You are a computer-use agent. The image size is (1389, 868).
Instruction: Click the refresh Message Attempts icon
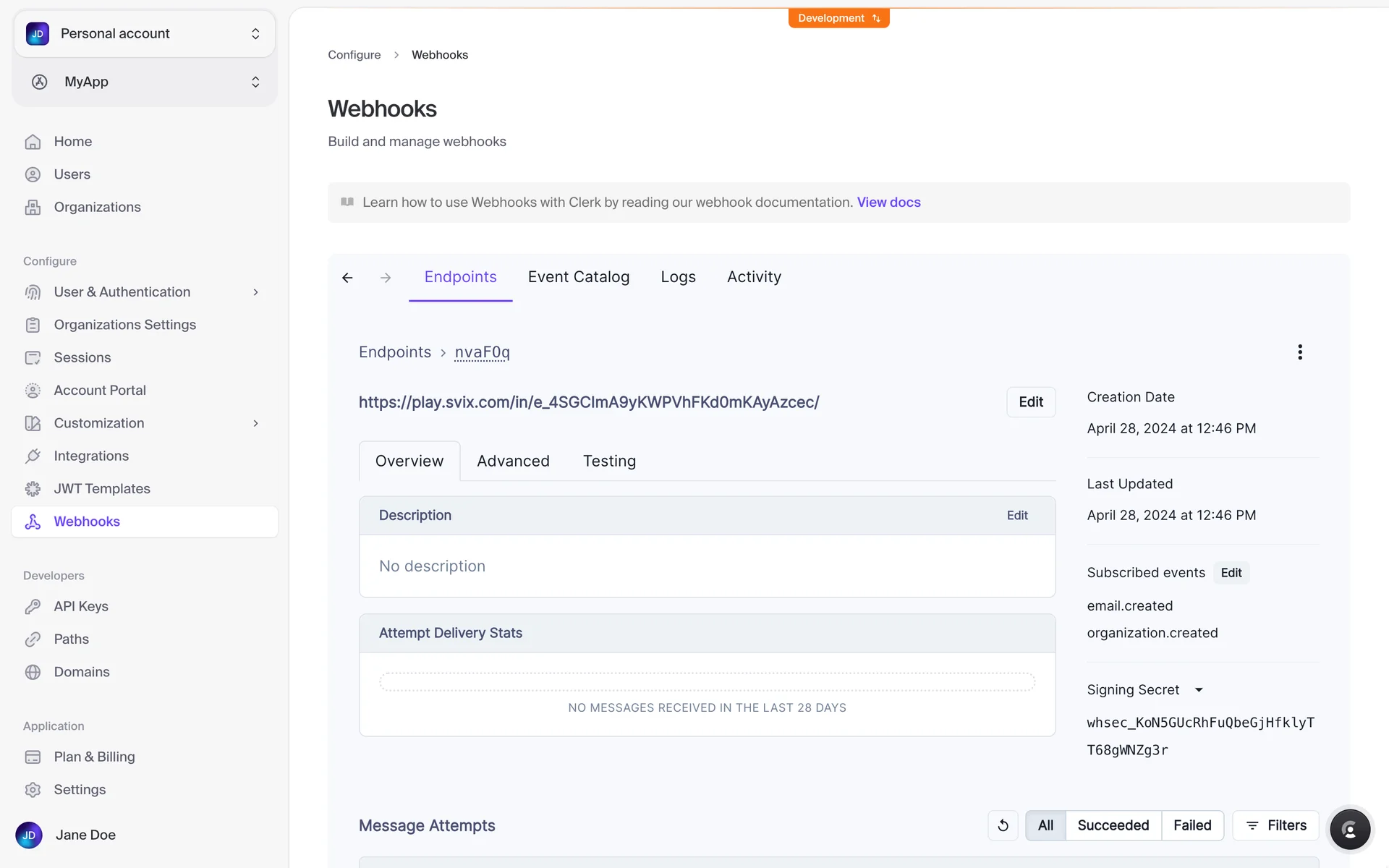tap(1003, 825)
